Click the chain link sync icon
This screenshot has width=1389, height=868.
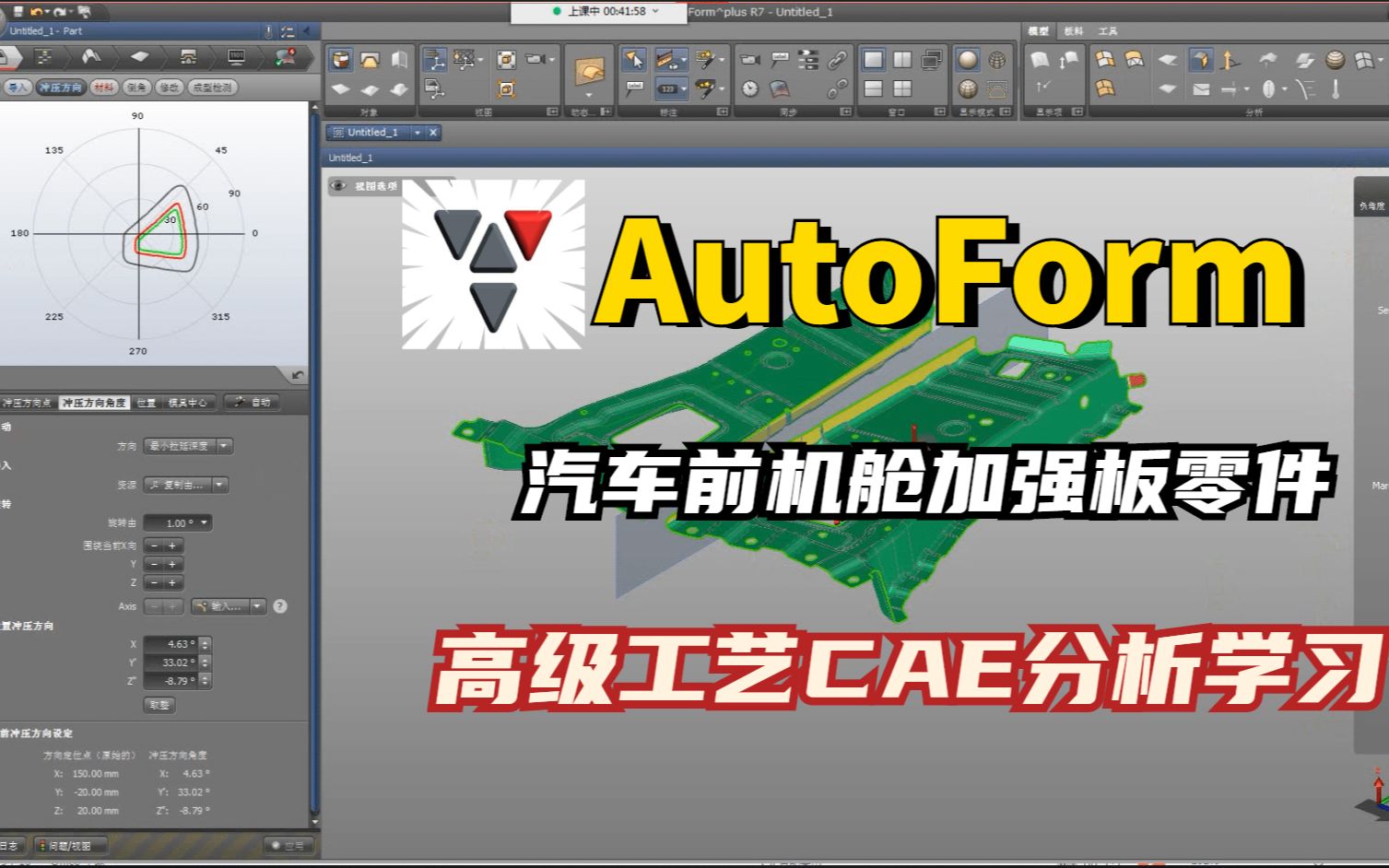pos(837,61)
